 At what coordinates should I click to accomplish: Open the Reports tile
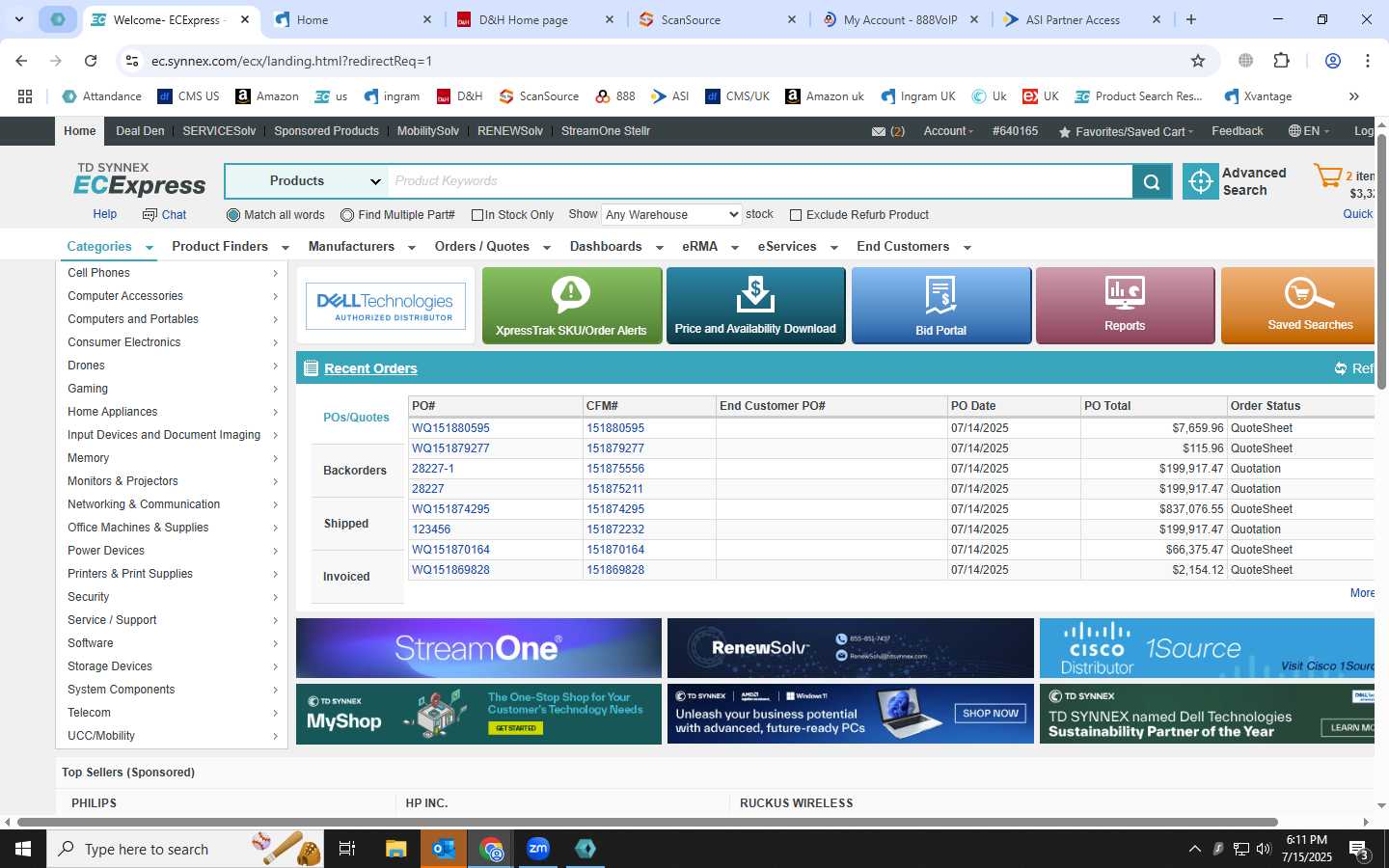pyautogui.click(x=1125, y=306)
